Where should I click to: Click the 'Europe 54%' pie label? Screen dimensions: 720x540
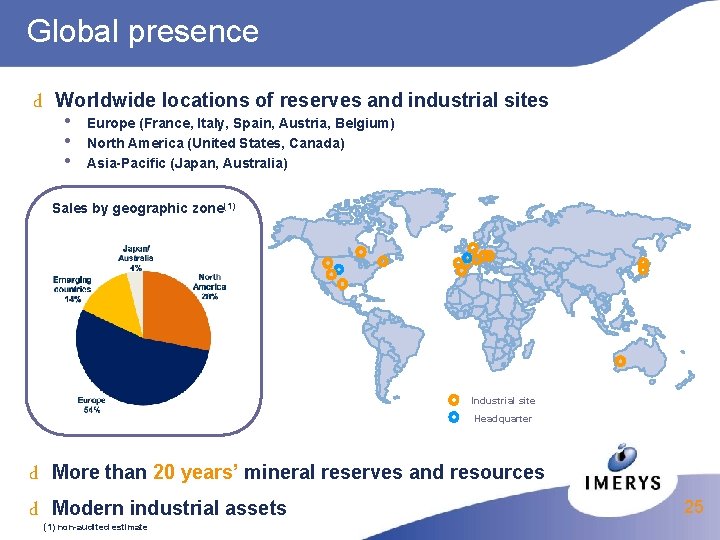point(91,405)
